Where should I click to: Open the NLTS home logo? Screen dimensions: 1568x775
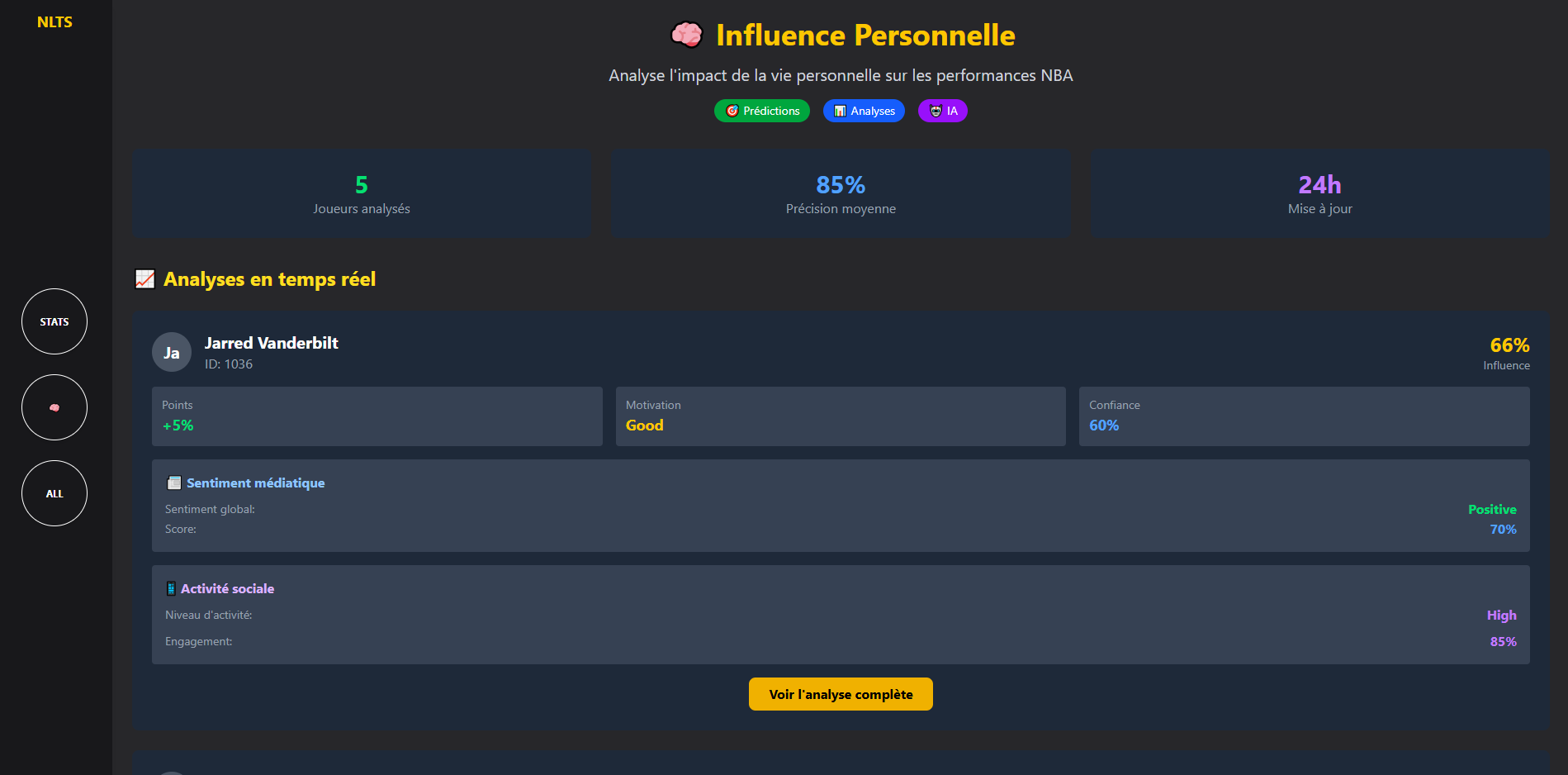54,21
